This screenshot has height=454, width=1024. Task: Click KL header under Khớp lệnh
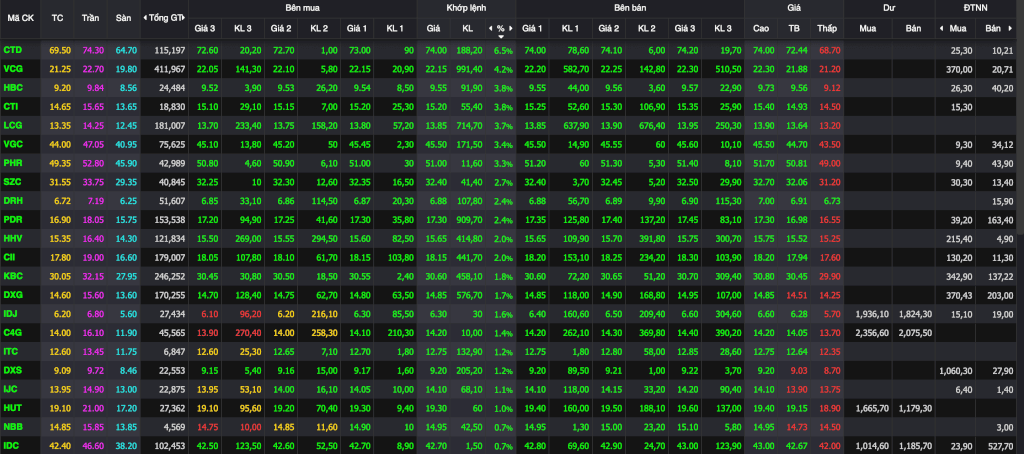(x=467, y=28)
